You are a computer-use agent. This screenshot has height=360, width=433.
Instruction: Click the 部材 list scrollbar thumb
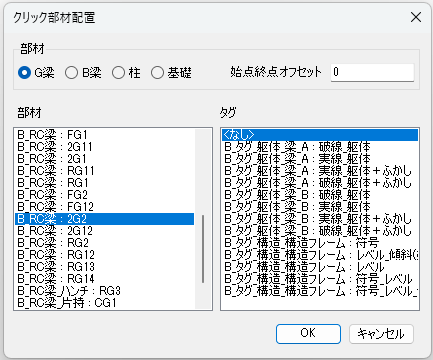point(203,249)
